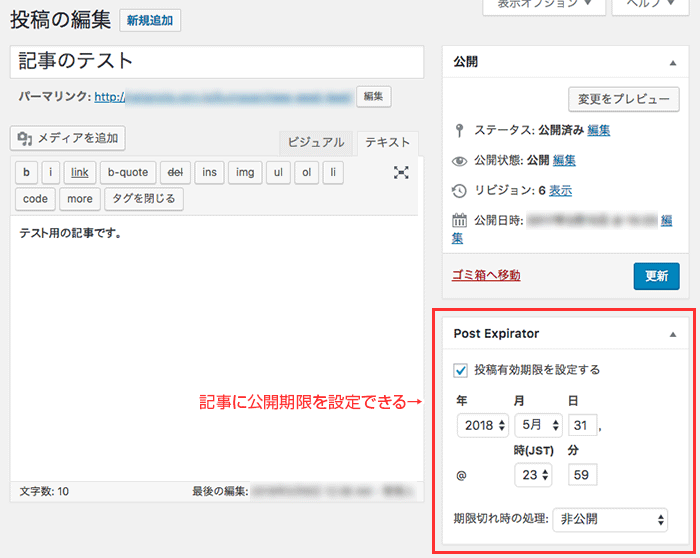Click the メディアを追加 button
700x558 pixels.
point(68,138)
